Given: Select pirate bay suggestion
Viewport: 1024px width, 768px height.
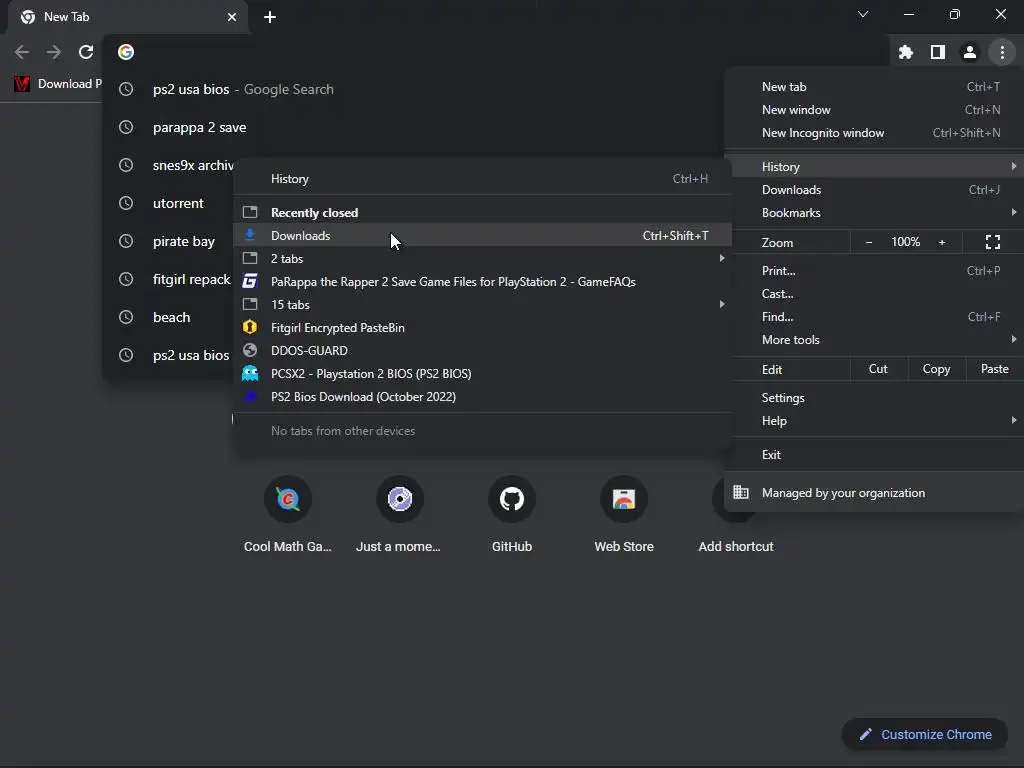Looking at the screenshot, I should (x=169, y=241).
